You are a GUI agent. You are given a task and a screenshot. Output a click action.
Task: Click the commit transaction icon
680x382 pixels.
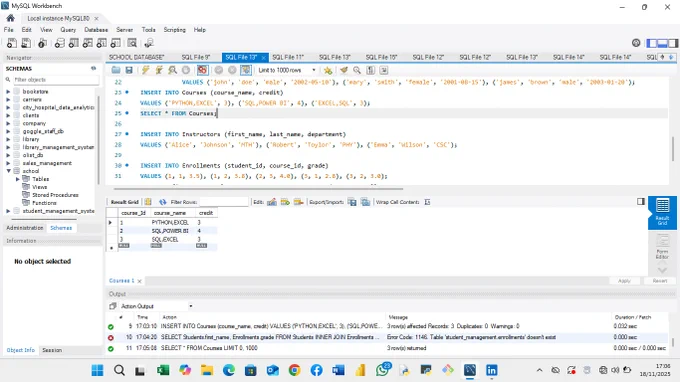219,70
